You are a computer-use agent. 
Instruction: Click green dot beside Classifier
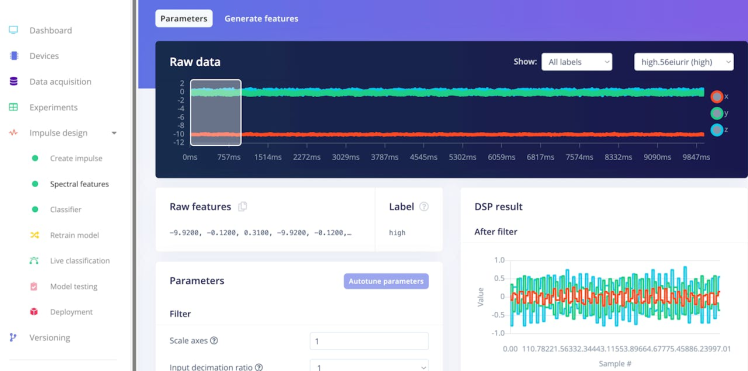[x=35, y=209]
